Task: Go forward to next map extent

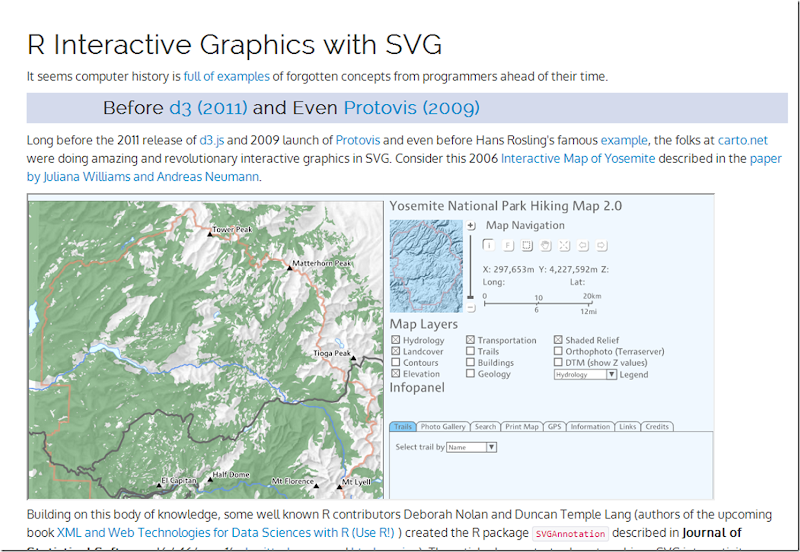Action: pos(602,245)
